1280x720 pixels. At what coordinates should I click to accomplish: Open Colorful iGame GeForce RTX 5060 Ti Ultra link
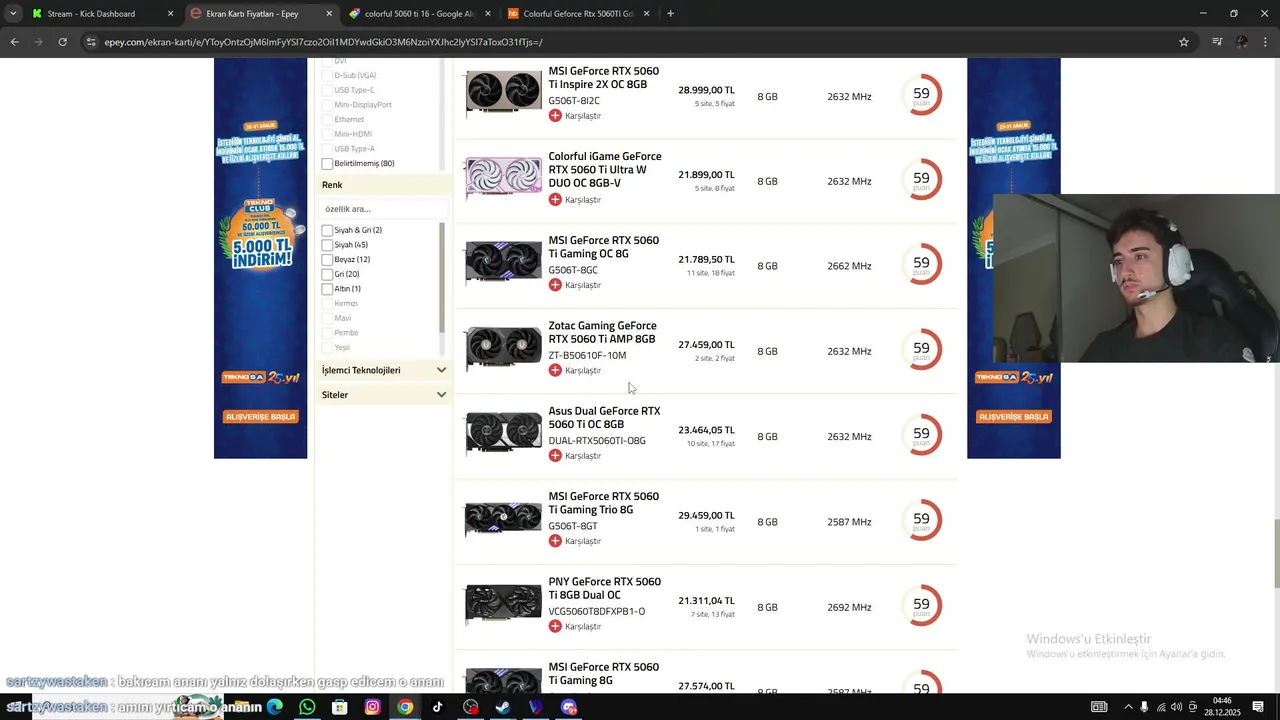605,170
